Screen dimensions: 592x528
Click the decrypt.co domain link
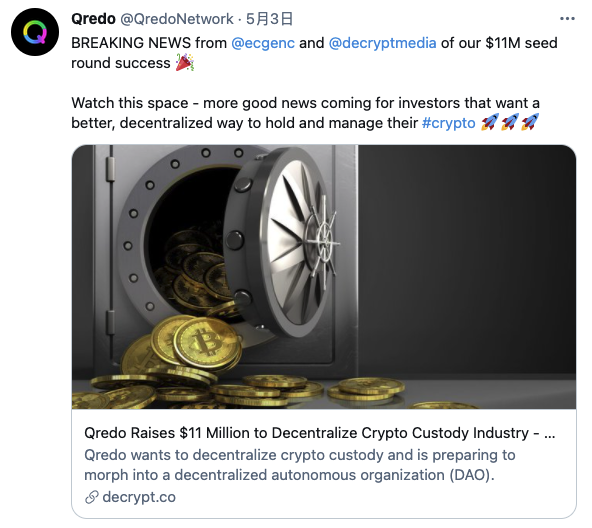(x=139, y=497)
